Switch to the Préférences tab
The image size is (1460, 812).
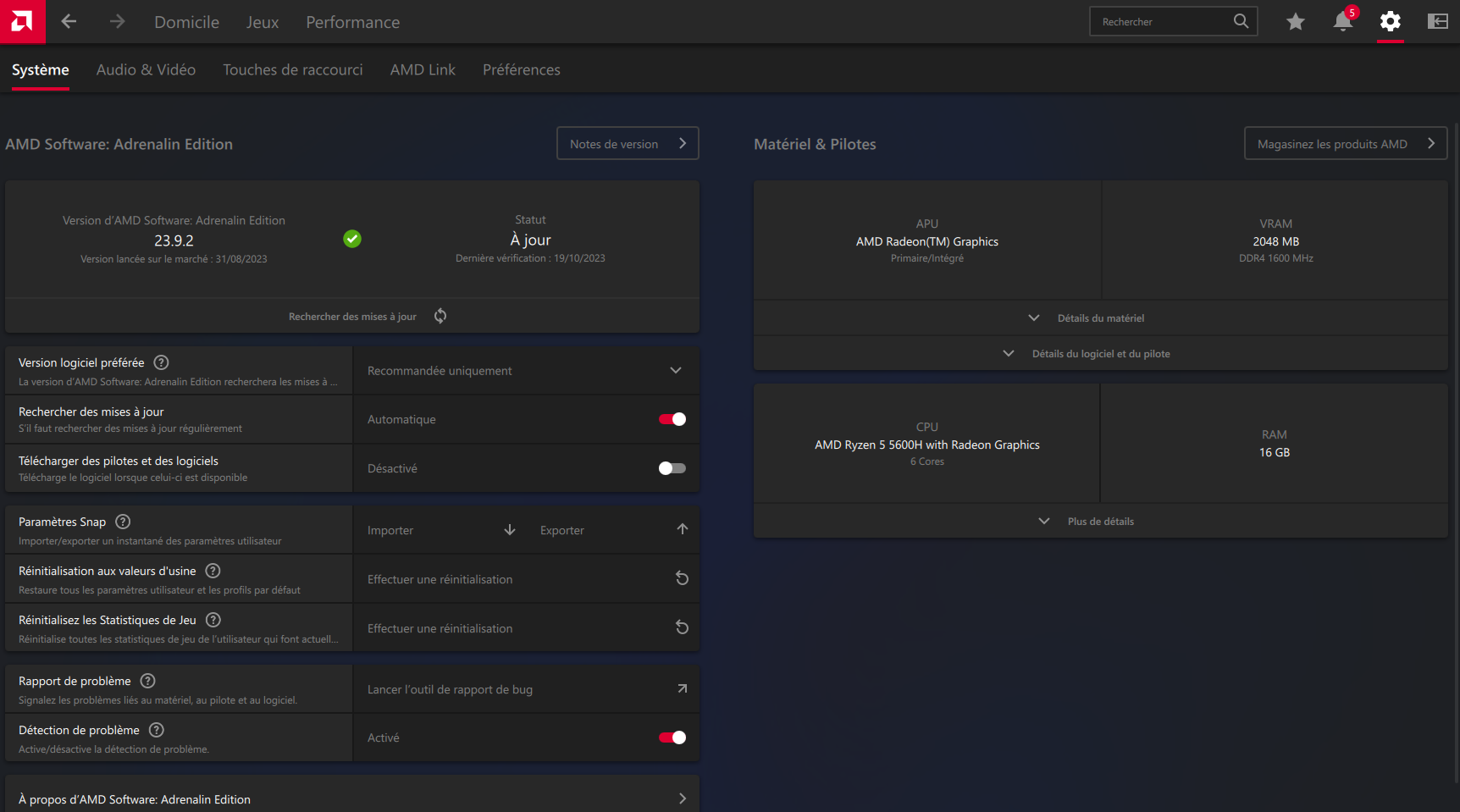tap(522, 69)
